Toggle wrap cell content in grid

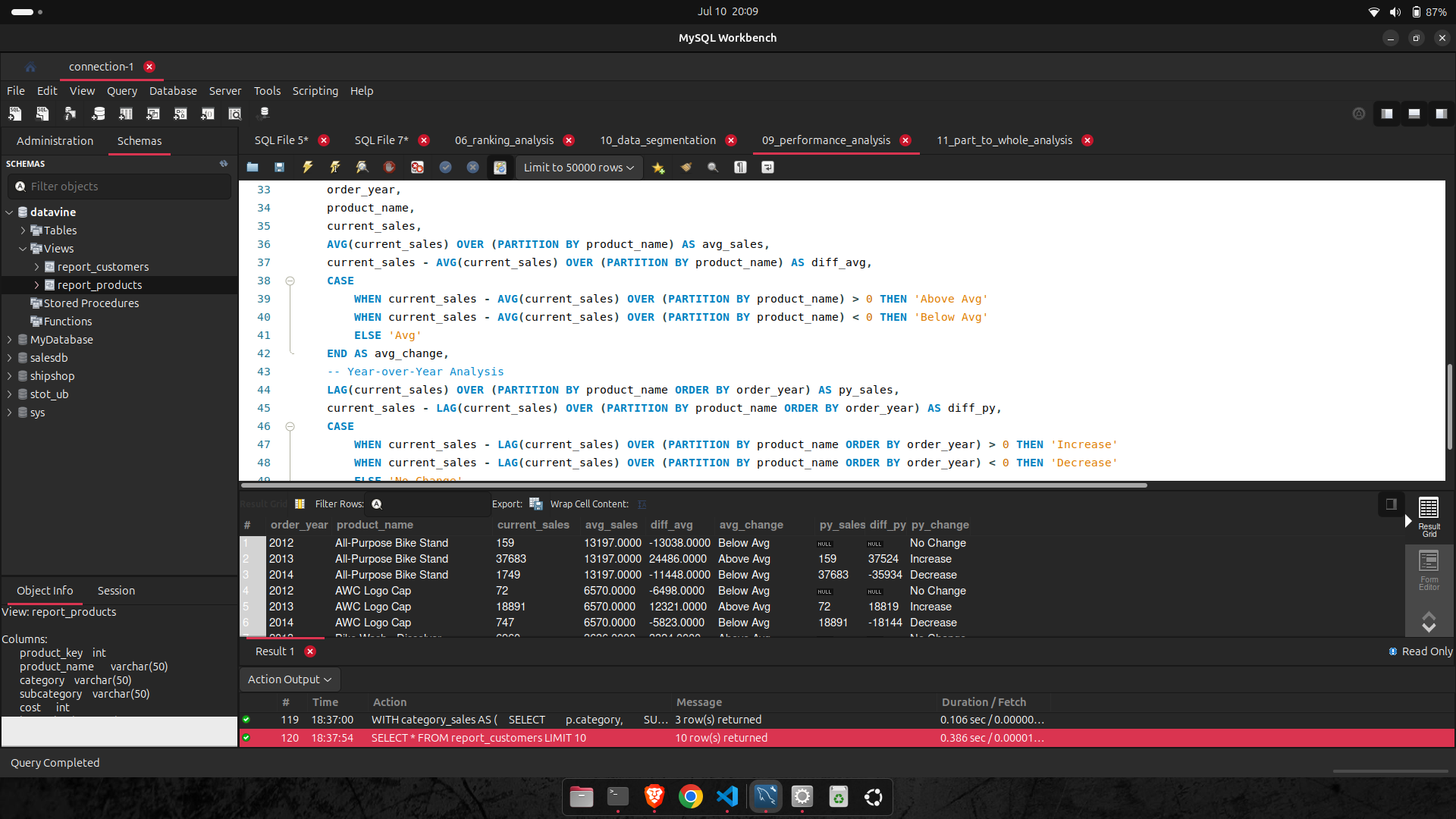[642, 504]
